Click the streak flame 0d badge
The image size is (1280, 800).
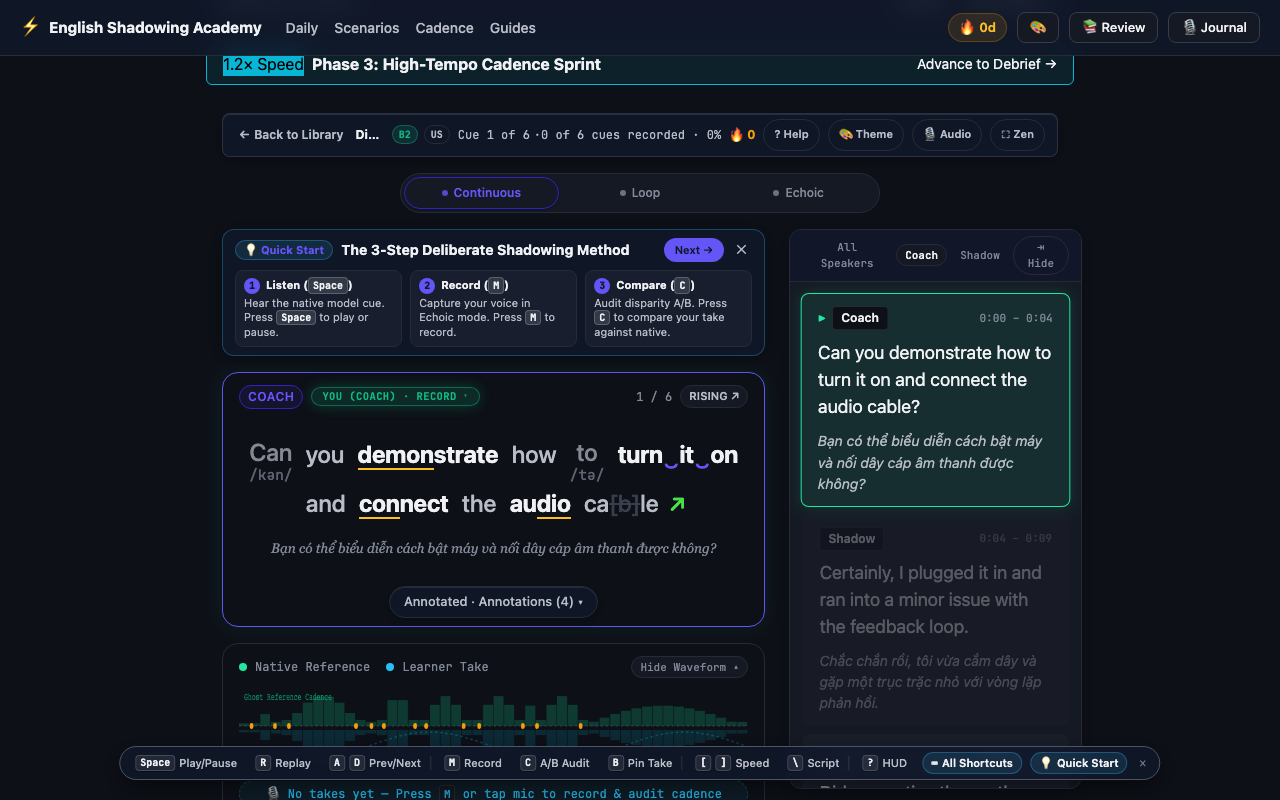(x=977, y=27)
